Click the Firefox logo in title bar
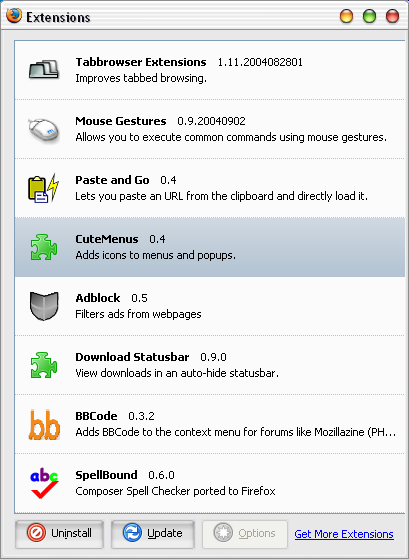The image size is (409, 559). point(14,16)
